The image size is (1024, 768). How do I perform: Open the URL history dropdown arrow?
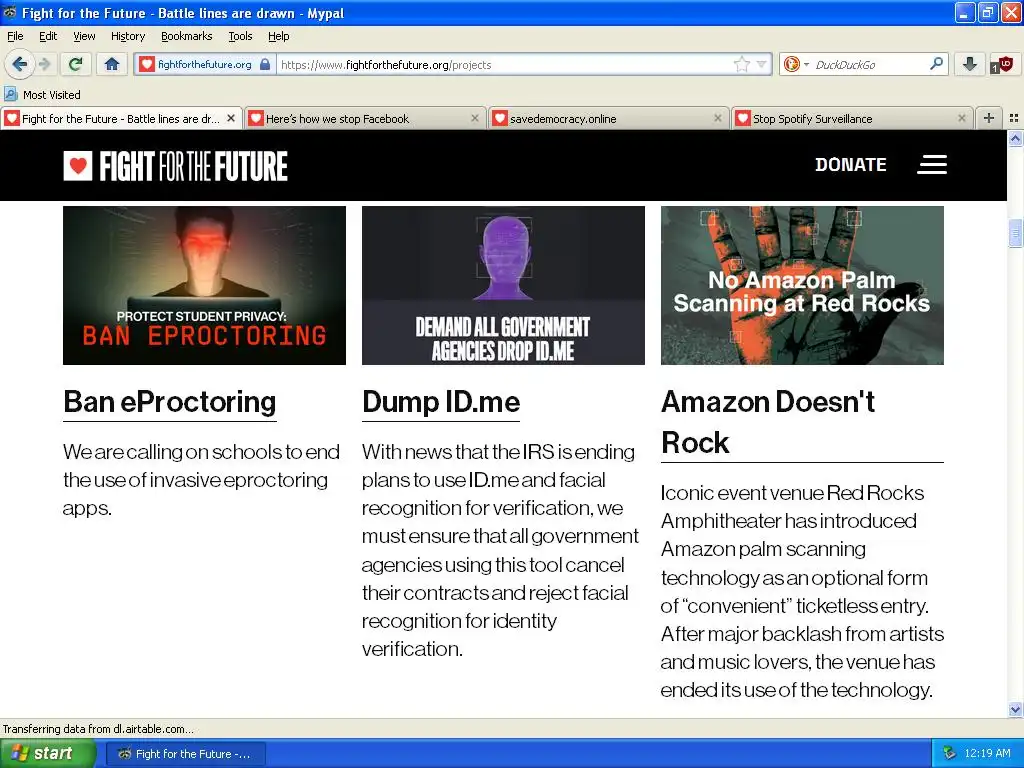(x=761, y=65)
